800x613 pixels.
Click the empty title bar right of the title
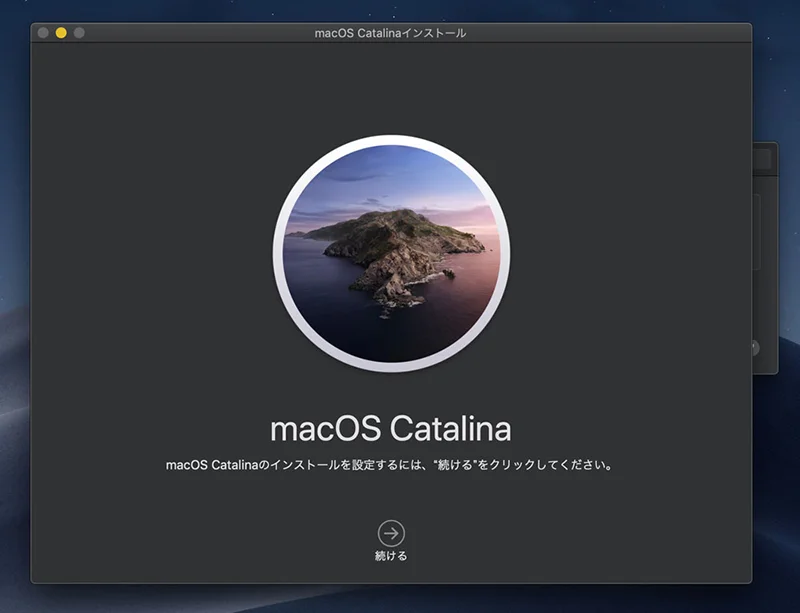coord(620,33)
